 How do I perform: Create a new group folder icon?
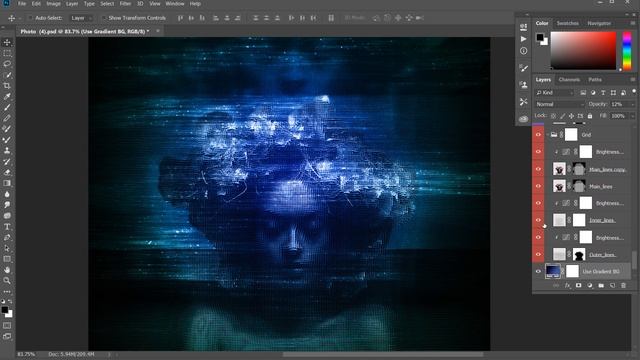601,286
